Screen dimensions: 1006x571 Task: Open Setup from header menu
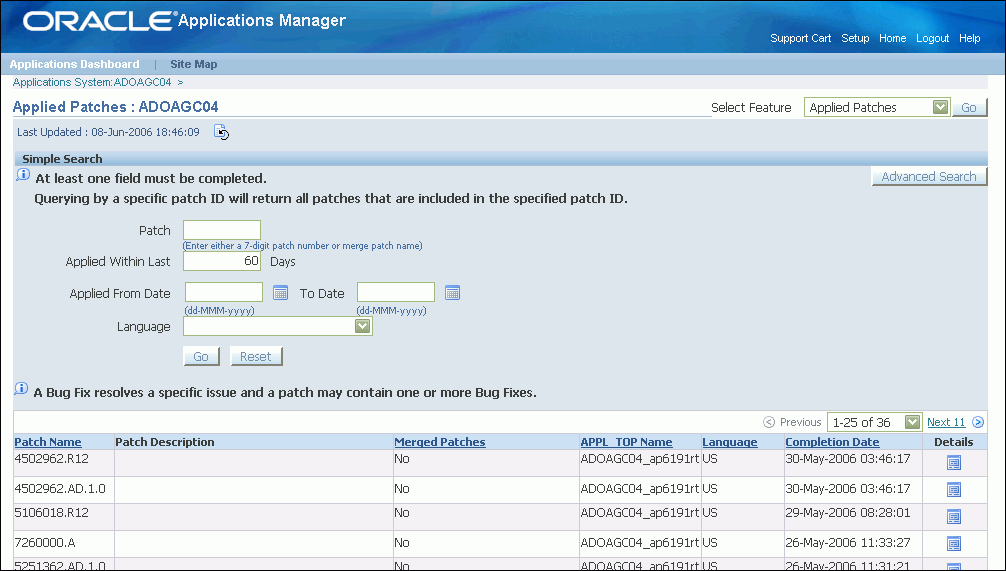click(x=855, y=38)
